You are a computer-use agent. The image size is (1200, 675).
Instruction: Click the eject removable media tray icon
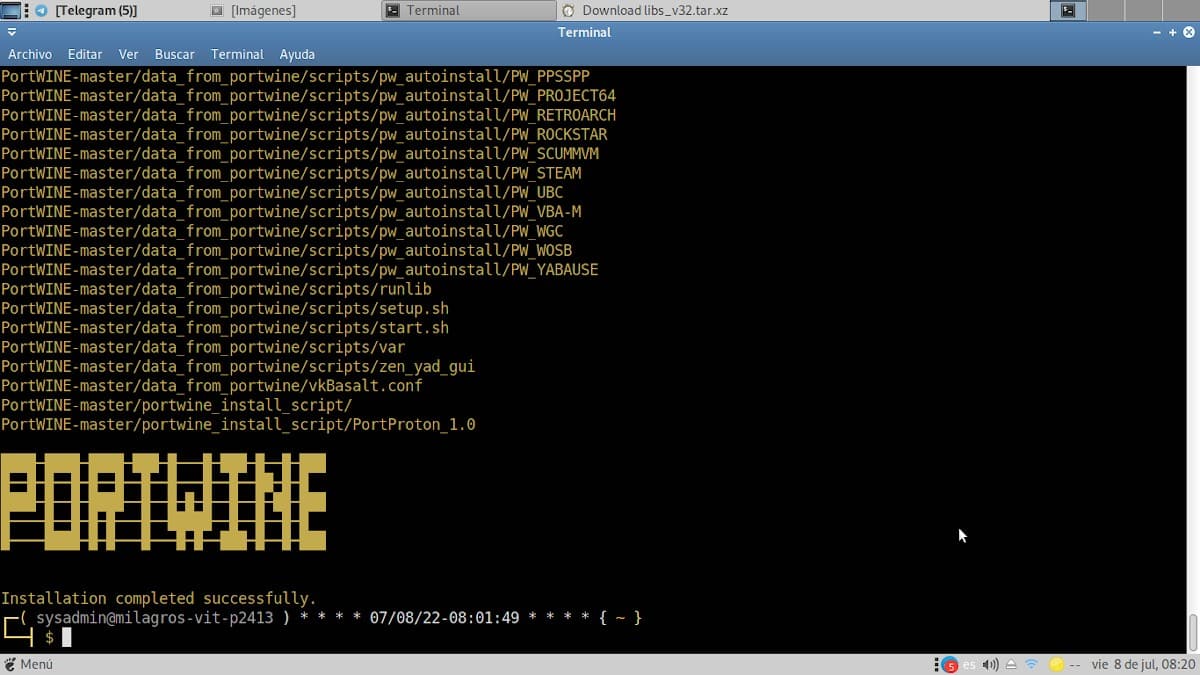pos(1011,665)
